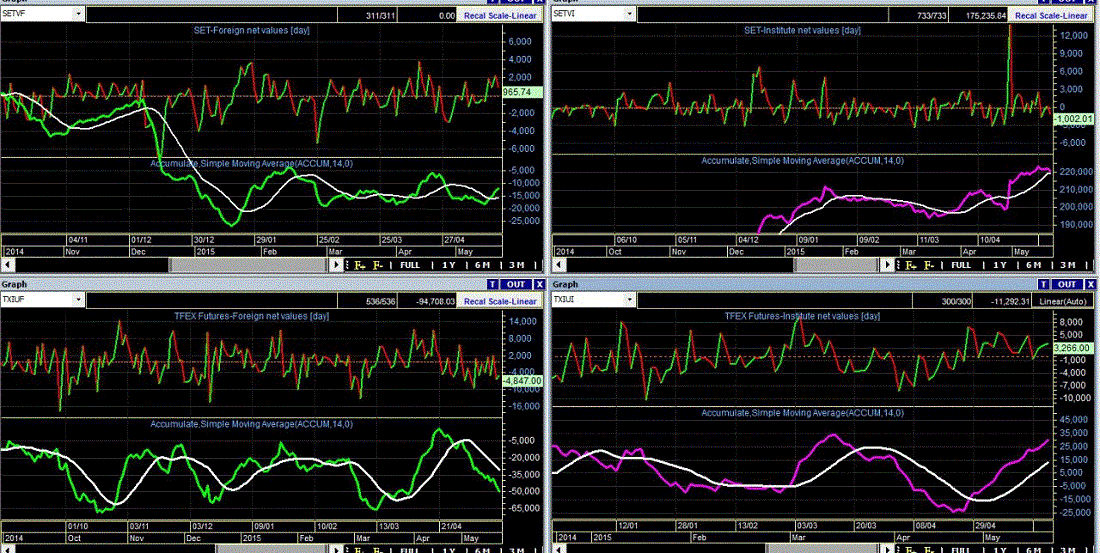Click the F- icon under the SETVI chart
This screenshot has height=553, width=1100.
(x=927, y=265)
